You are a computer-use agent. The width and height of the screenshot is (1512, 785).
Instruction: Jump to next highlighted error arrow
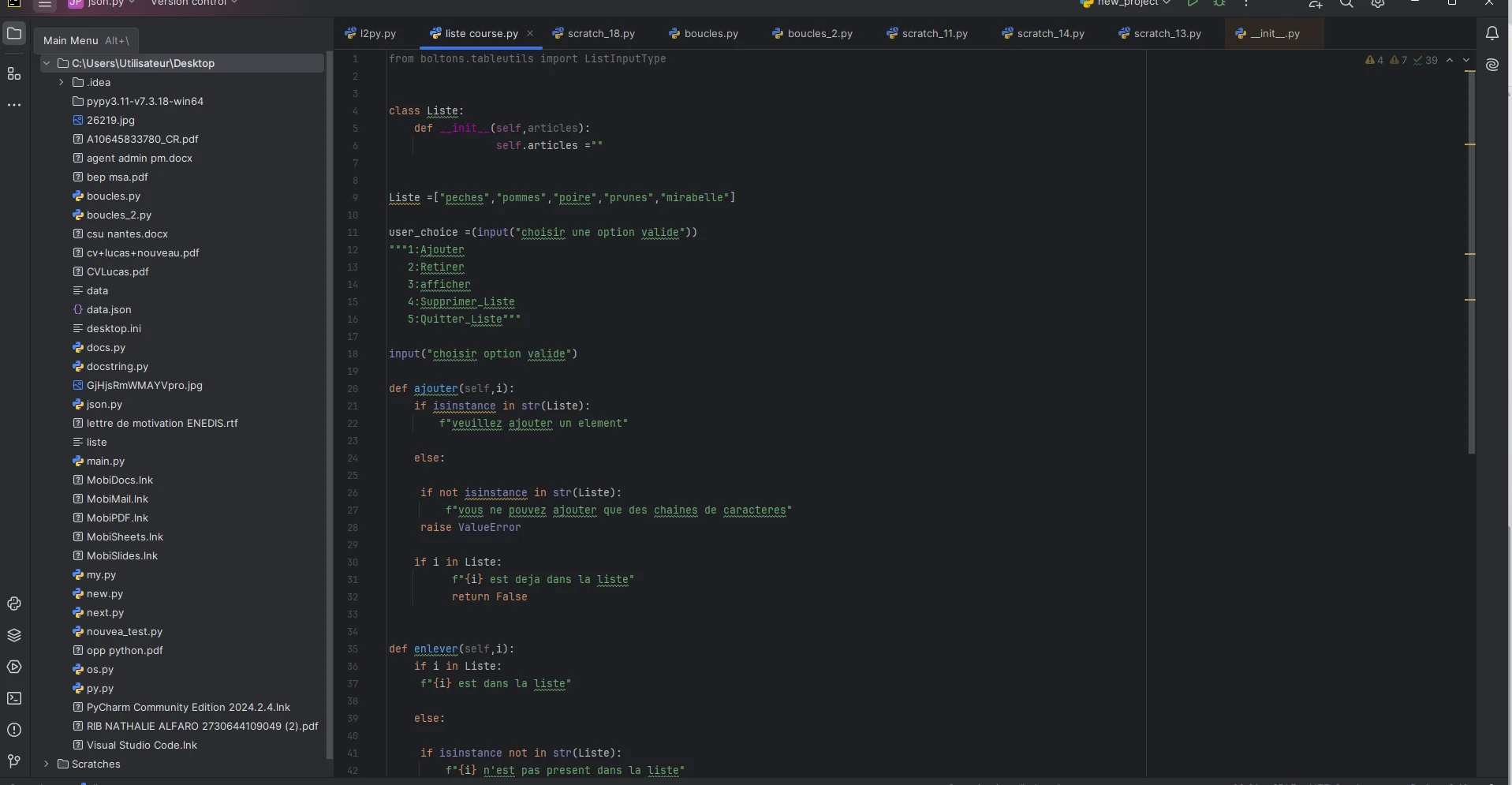(x=1466, y=60)
